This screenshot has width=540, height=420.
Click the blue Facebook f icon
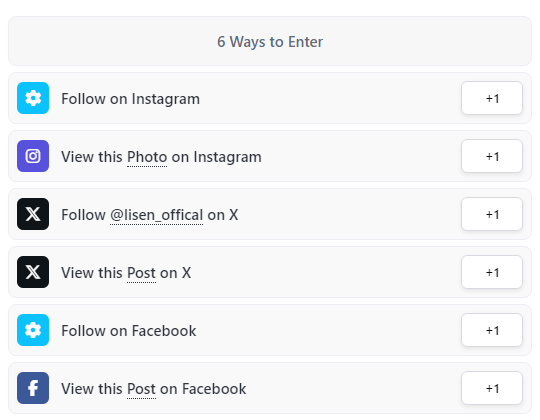pos(33,388)
